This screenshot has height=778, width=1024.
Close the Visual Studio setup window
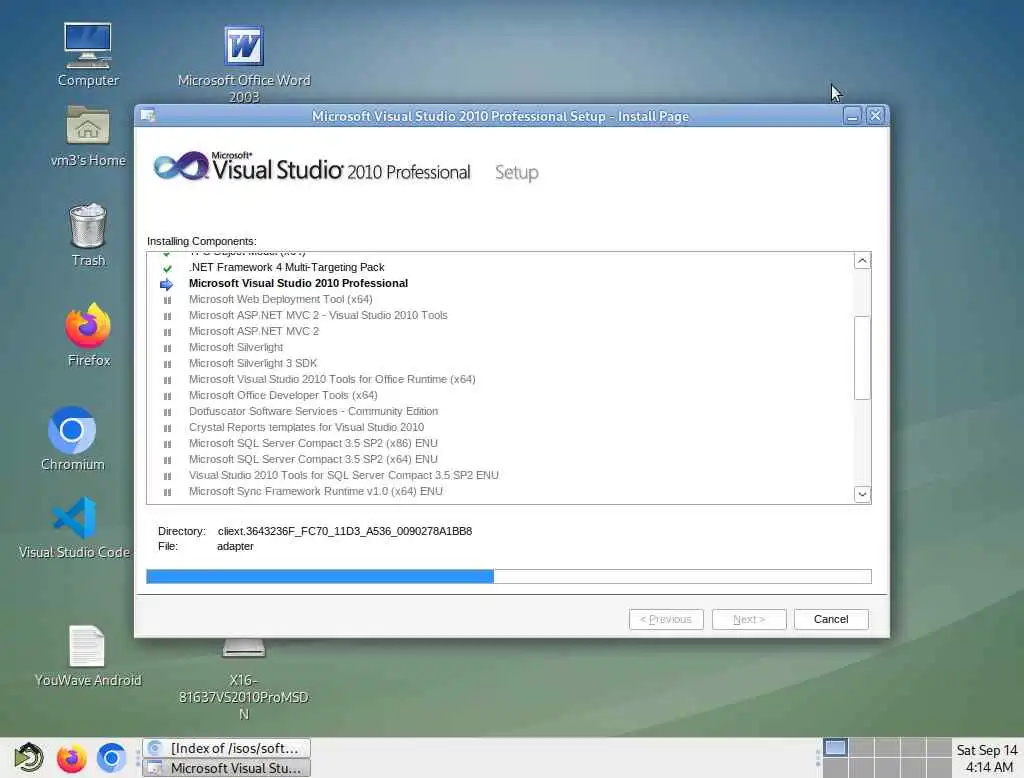875,116
